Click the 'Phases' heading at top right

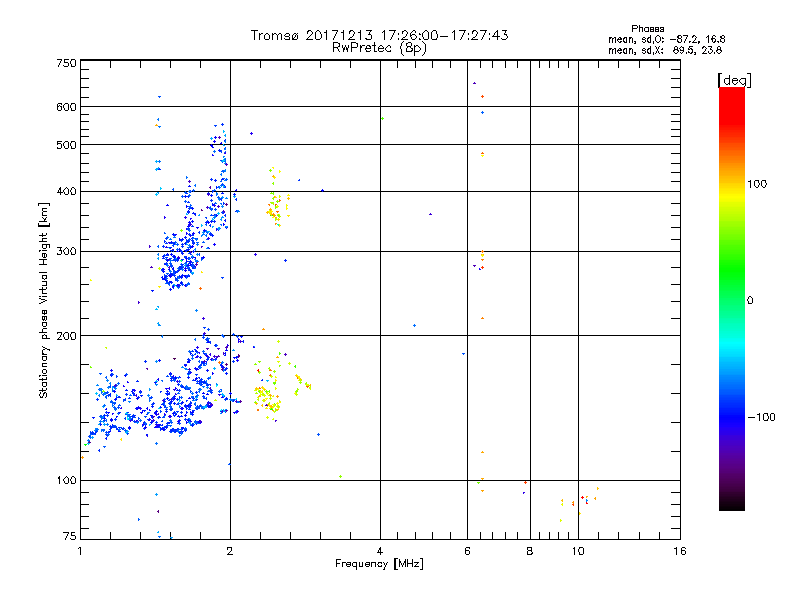pos(647,29)
